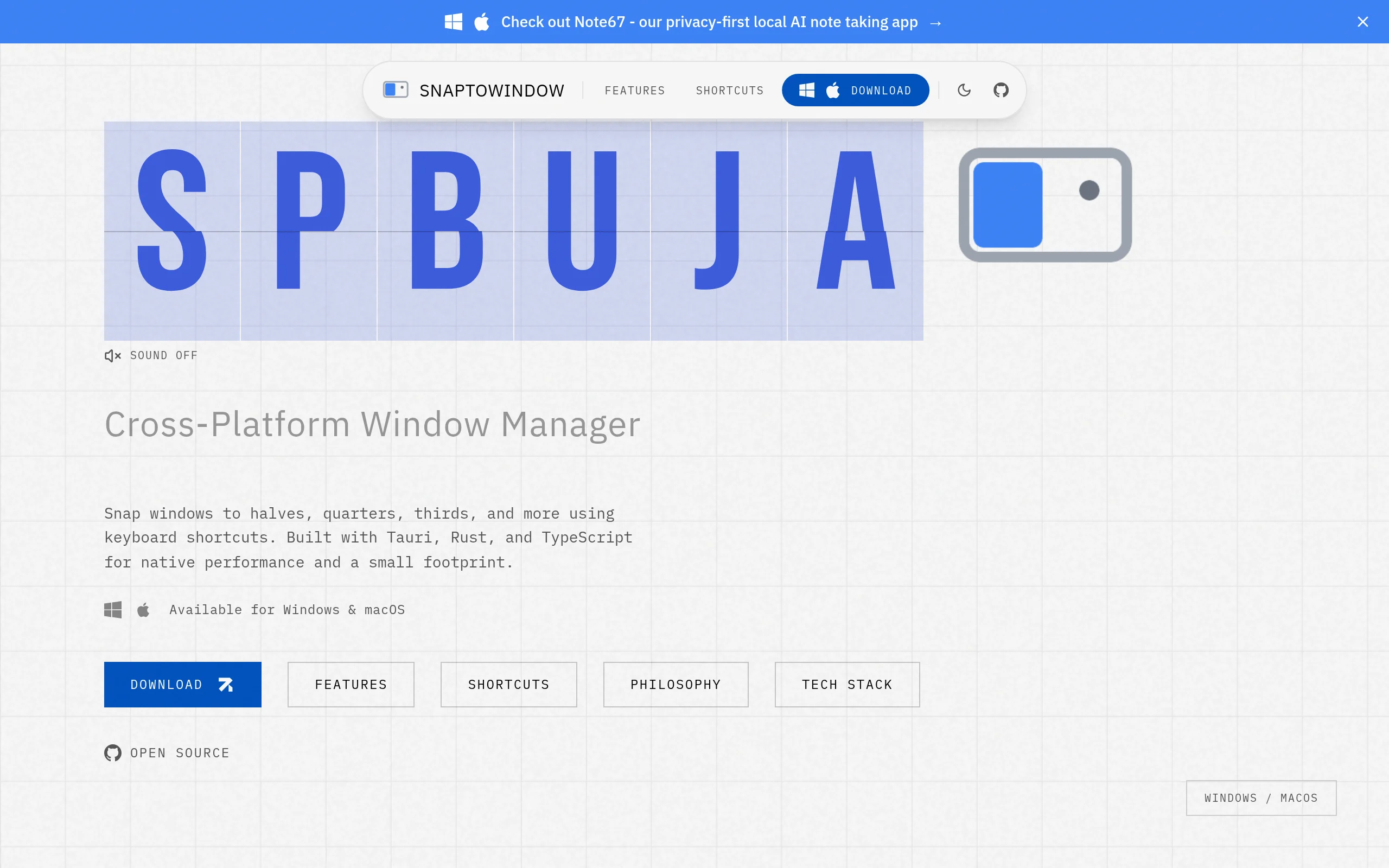This screenshot has height=868, width=1389.
Task: Click 'Available for Windows & macOS' text
Action: coord(287,610)
